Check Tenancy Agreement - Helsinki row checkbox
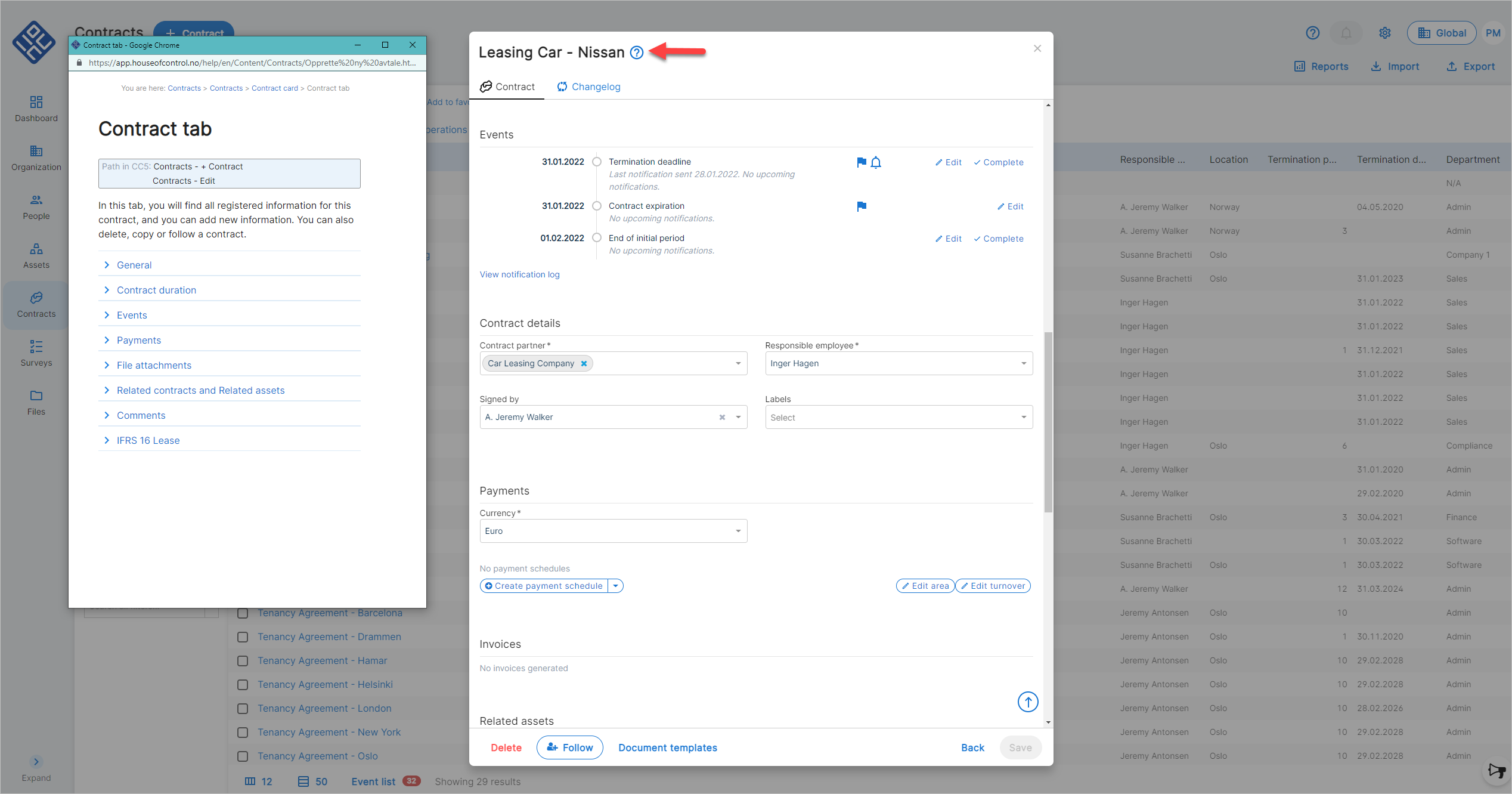 pyautogui.click(x=243, y=684)
